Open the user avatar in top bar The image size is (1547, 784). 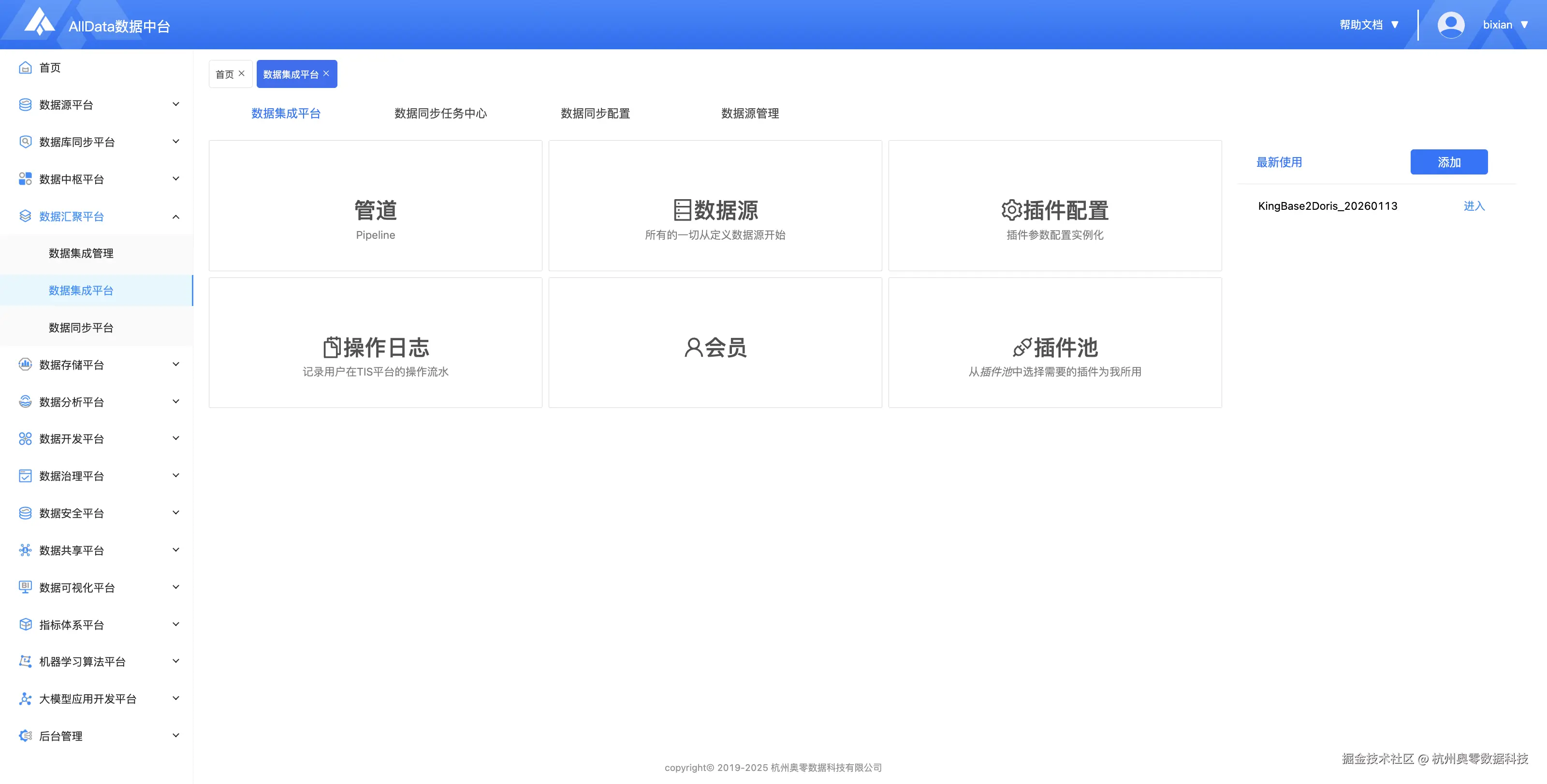coord(1451,24)
